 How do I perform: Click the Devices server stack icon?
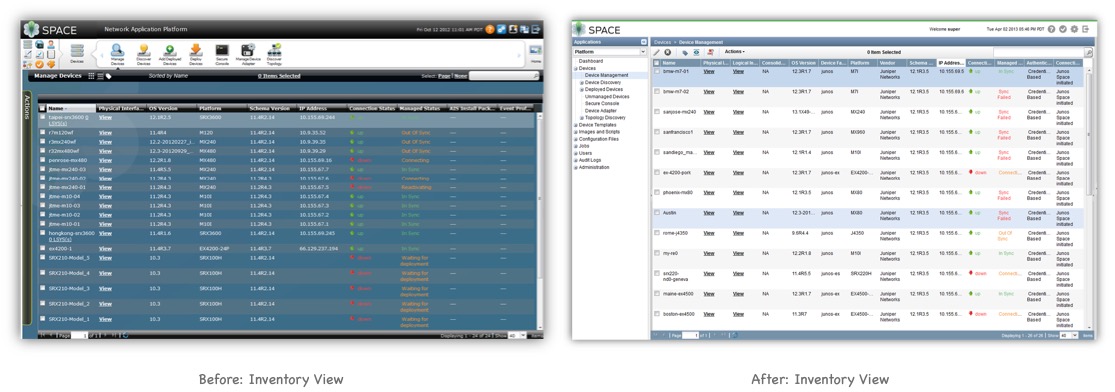[x=77, y=50]
